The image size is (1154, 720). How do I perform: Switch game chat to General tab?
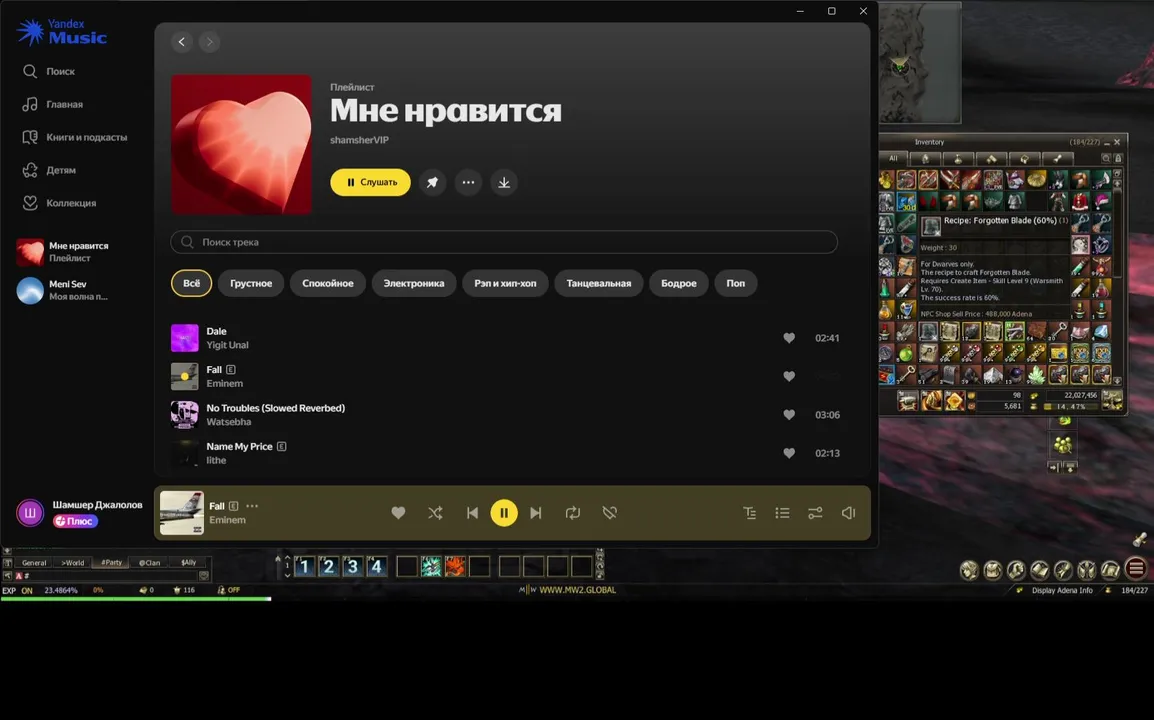click(x=34, y=562)
